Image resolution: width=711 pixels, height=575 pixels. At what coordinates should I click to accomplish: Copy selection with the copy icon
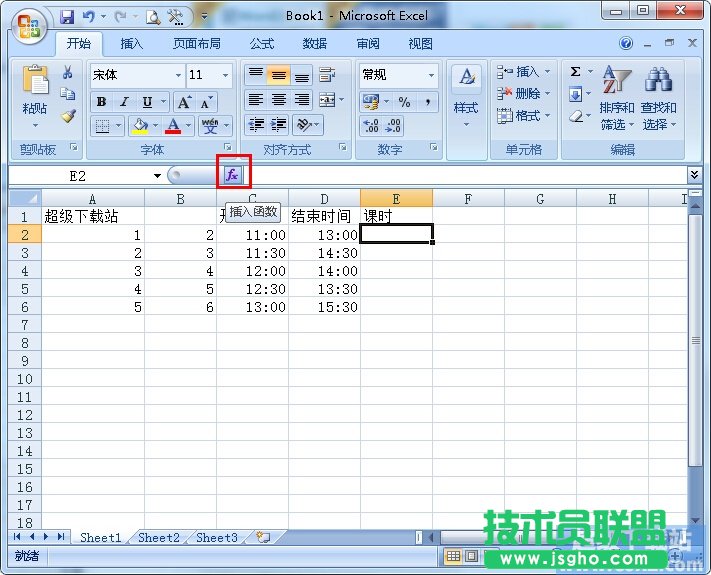point(68,93)
